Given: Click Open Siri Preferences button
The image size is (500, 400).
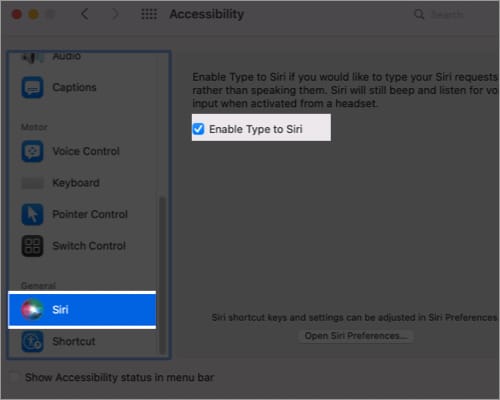Looking at the screenshot, I should tap(355, 336).
